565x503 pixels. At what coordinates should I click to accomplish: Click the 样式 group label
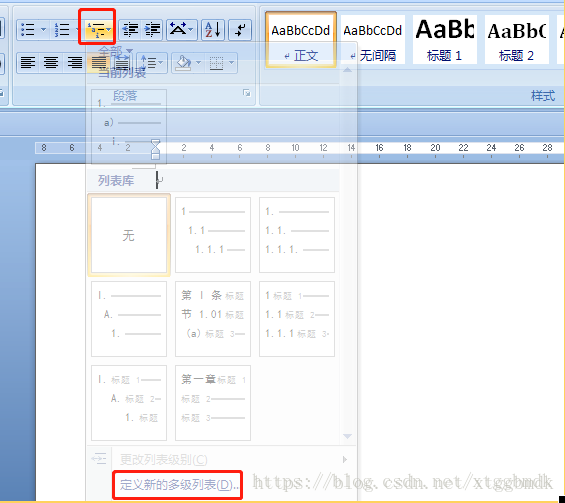click(x=543, y=96)
